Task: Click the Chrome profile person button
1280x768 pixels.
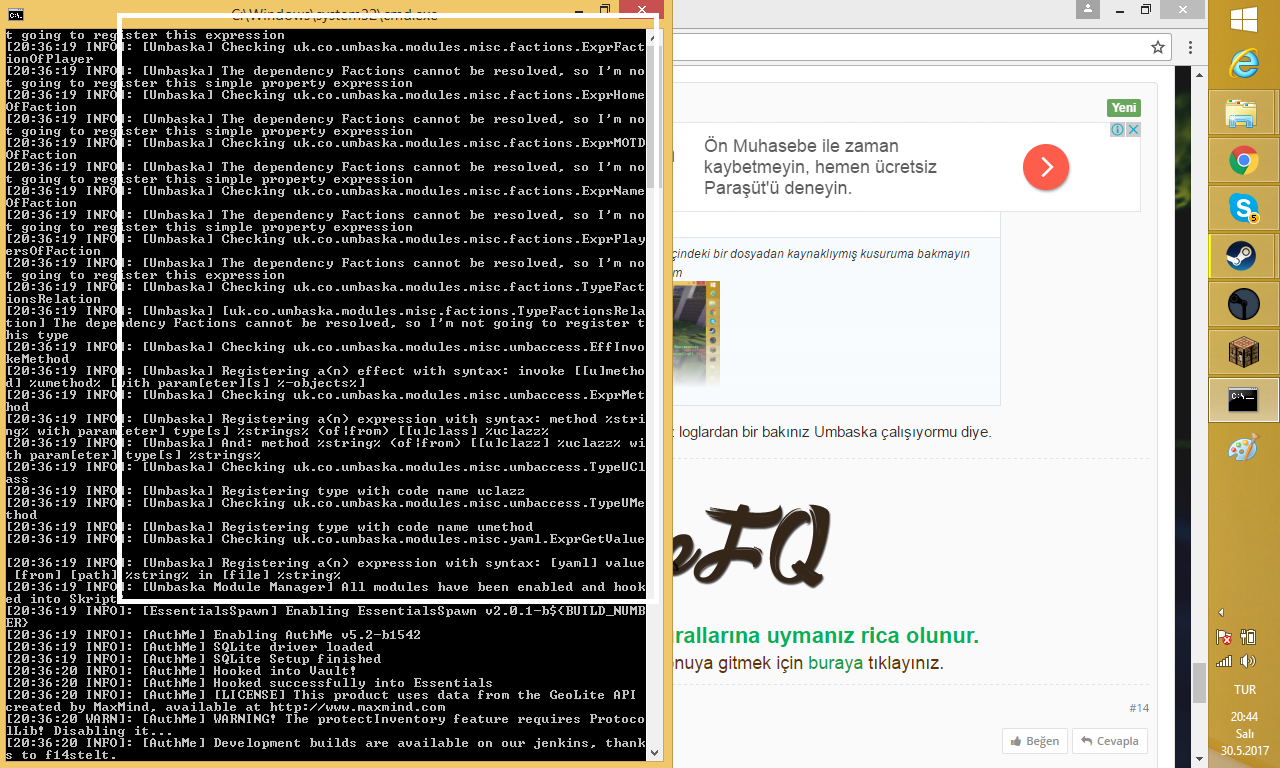Action: [x=1089, y=9]
